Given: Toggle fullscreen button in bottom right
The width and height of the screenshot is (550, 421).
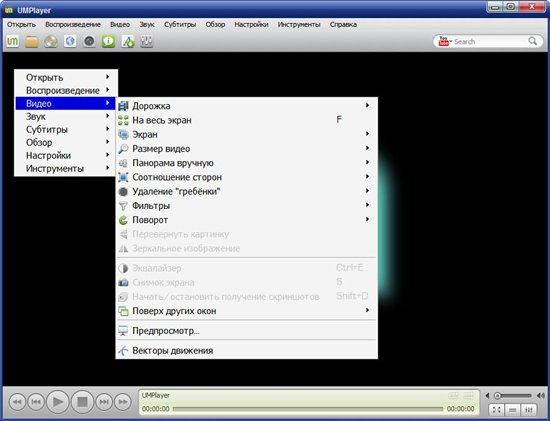Looking at the screenshot, I should pyautogui.click(x=496, y=409).
